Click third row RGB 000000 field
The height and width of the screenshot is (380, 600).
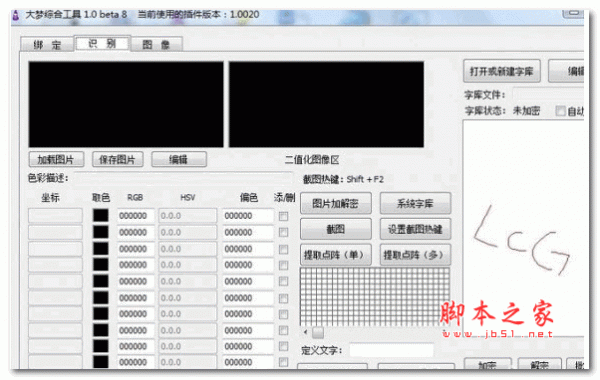136,249
